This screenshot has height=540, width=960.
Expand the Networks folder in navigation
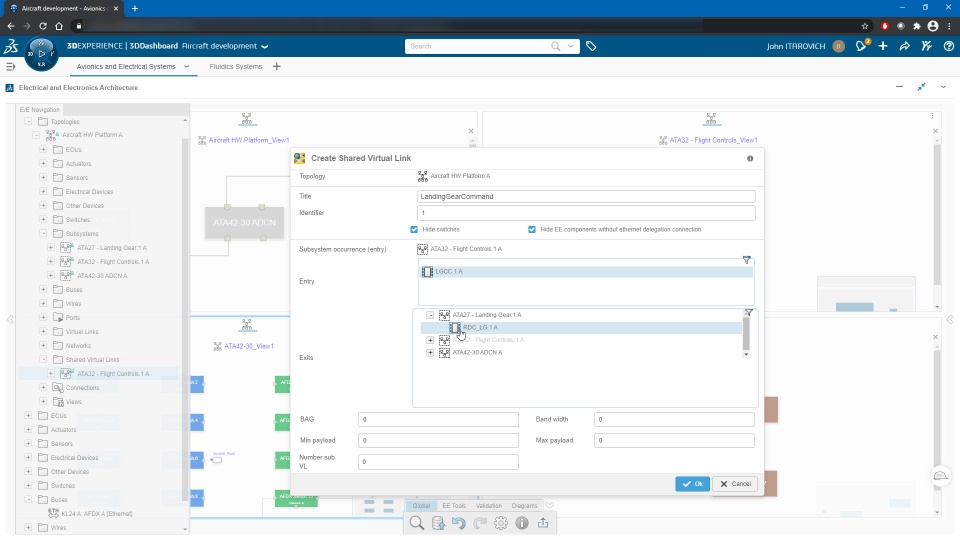tap(43, 345)
